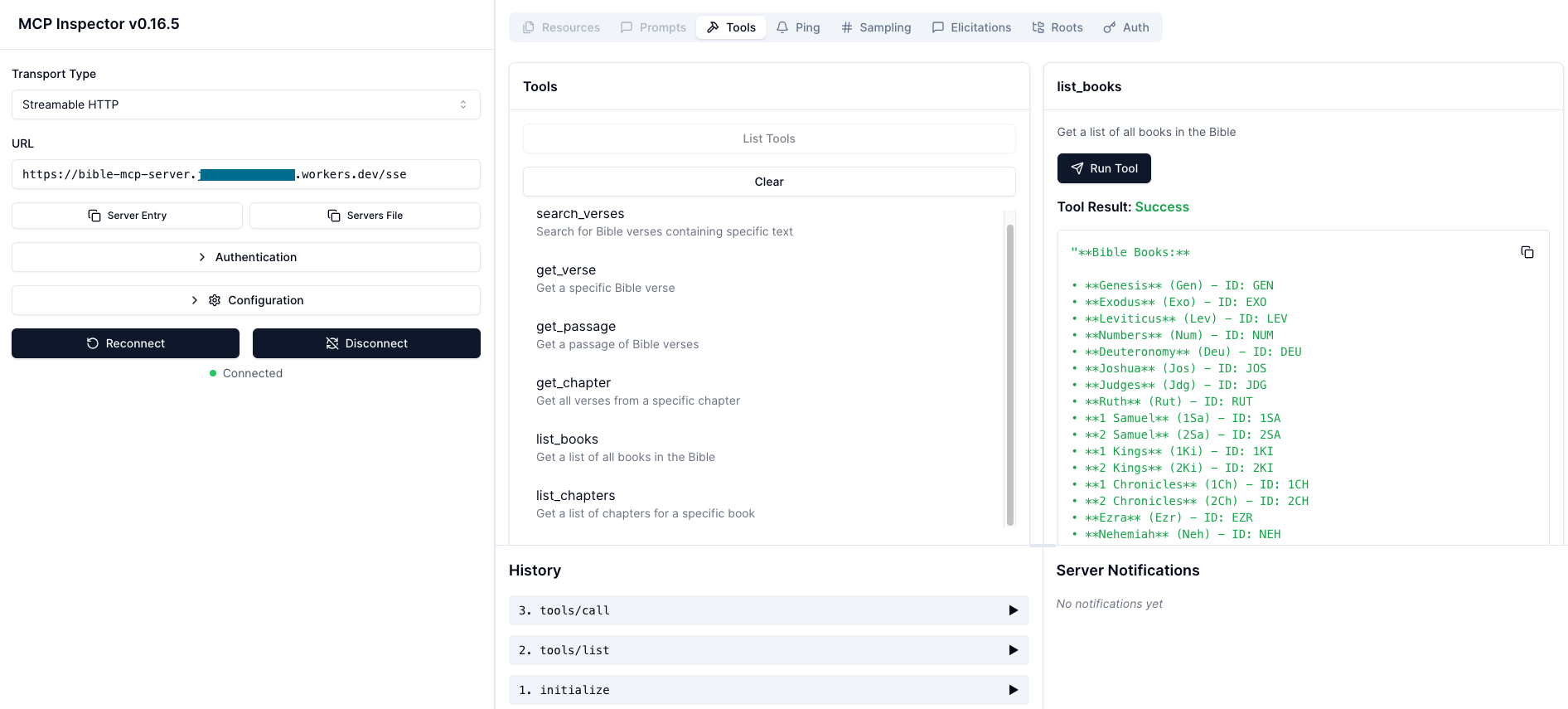This screenshot has height=709, width=1568.
Task: Go to the Roots tab
Action: click(1057, 27)
